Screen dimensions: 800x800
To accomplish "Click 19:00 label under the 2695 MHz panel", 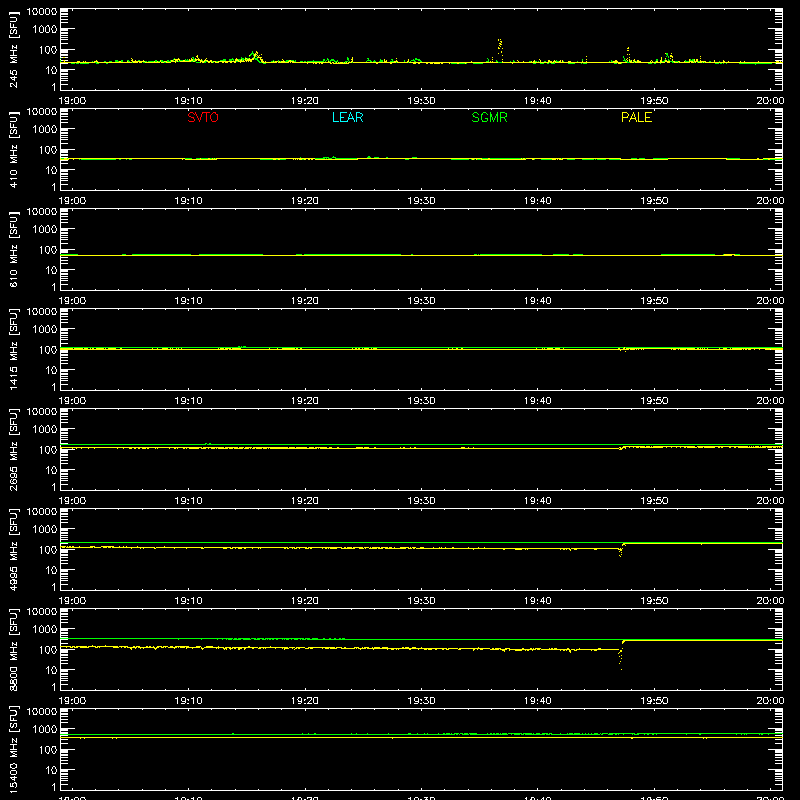I will 72,501.
